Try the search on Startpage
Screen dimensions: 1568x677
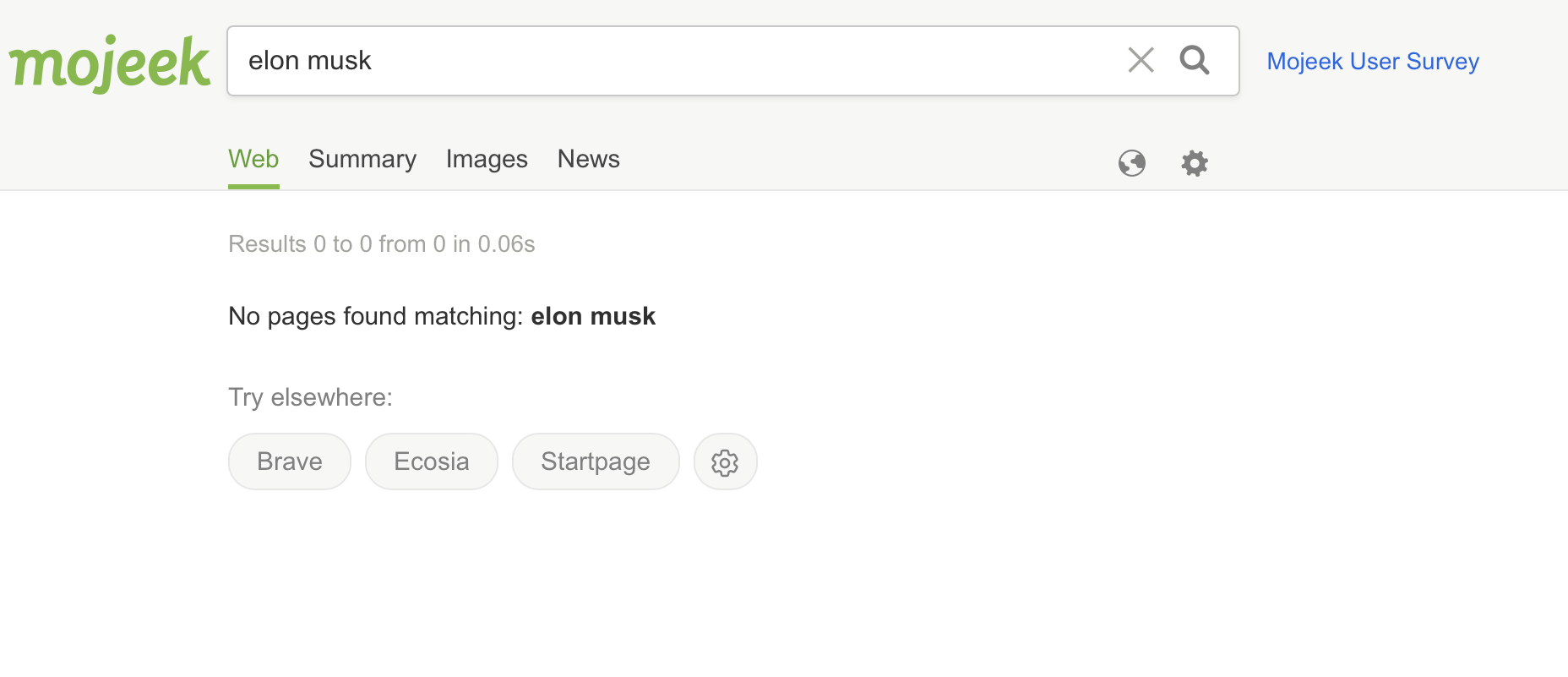[x=596, y=461]
